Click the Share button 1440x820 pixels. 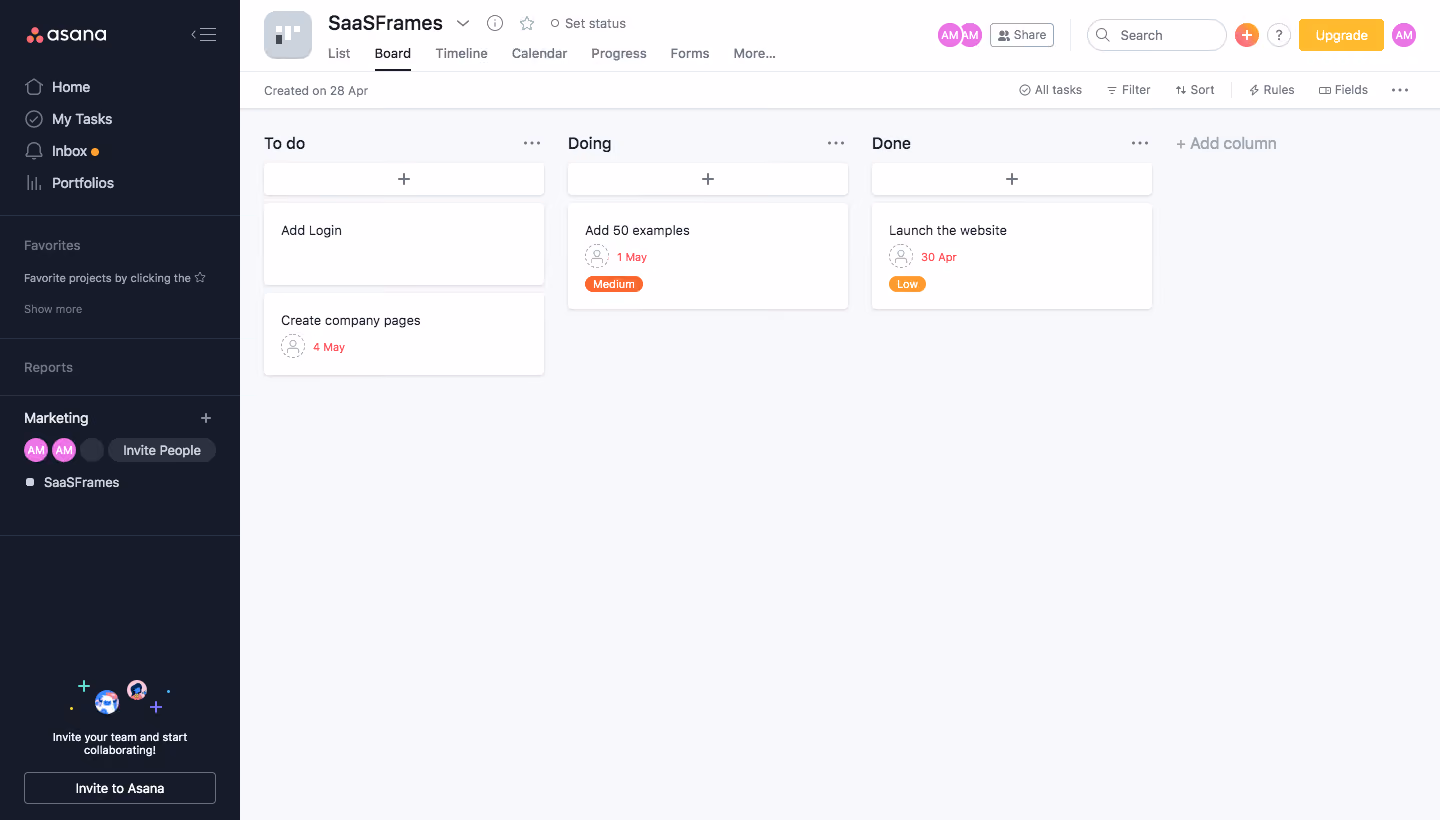pos(1022,35)
